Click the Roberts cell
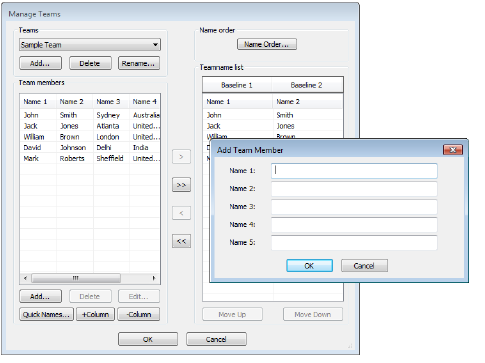 [x=72, y=158]
